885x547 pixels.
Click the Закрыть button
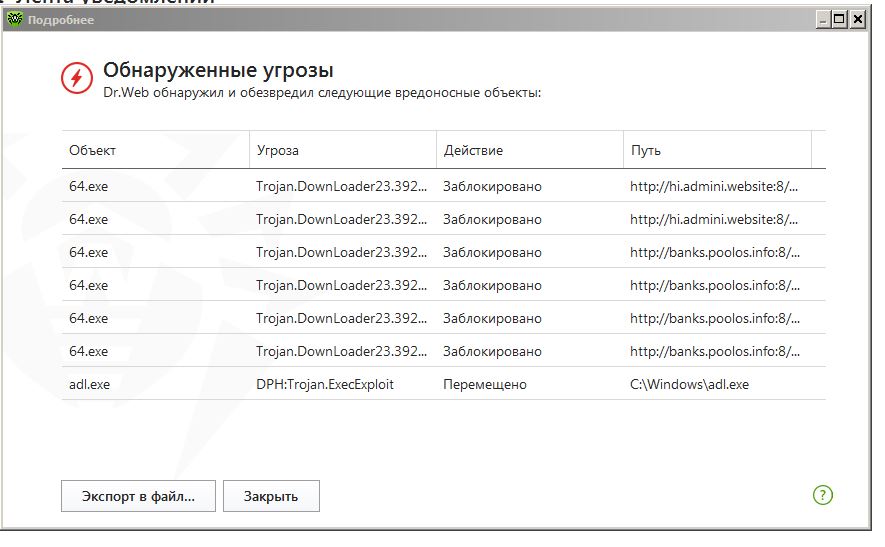pos(271,496)
